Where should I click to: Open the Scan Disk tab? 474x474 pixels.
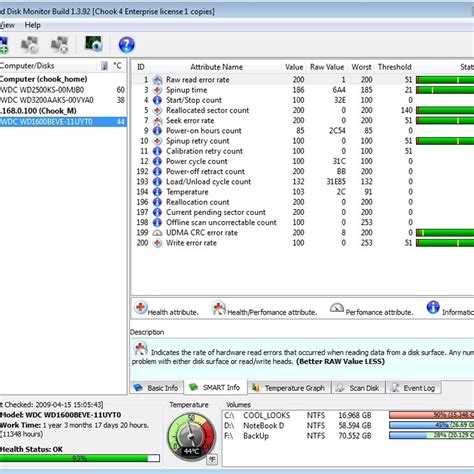tap(359, 388)
